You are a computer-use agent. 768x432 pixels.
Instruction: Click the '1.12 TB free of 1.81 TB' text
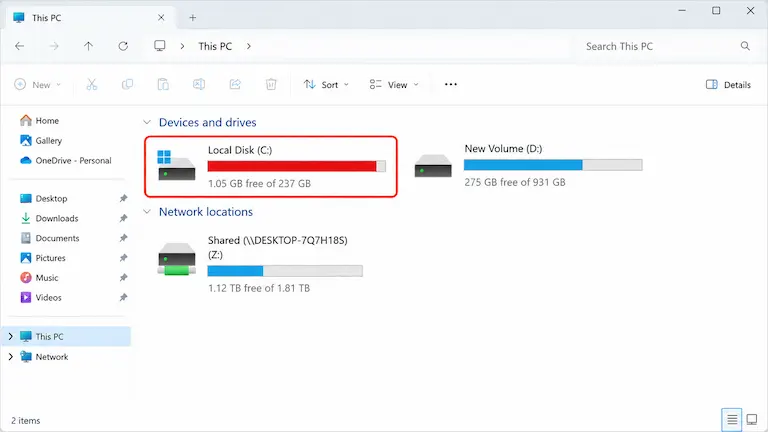click(x=259, y=288)
